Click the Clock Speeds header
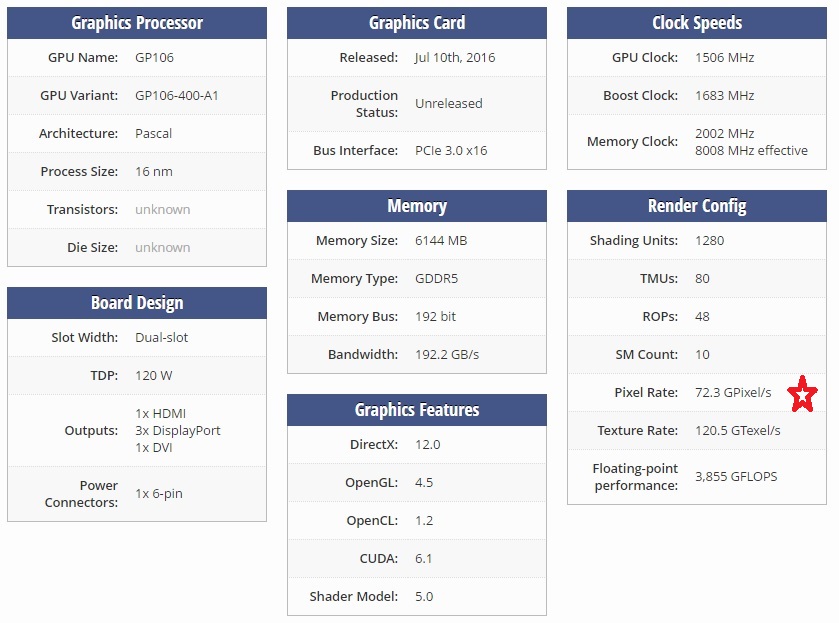839x623 pixels. click(x=697, y=23)
